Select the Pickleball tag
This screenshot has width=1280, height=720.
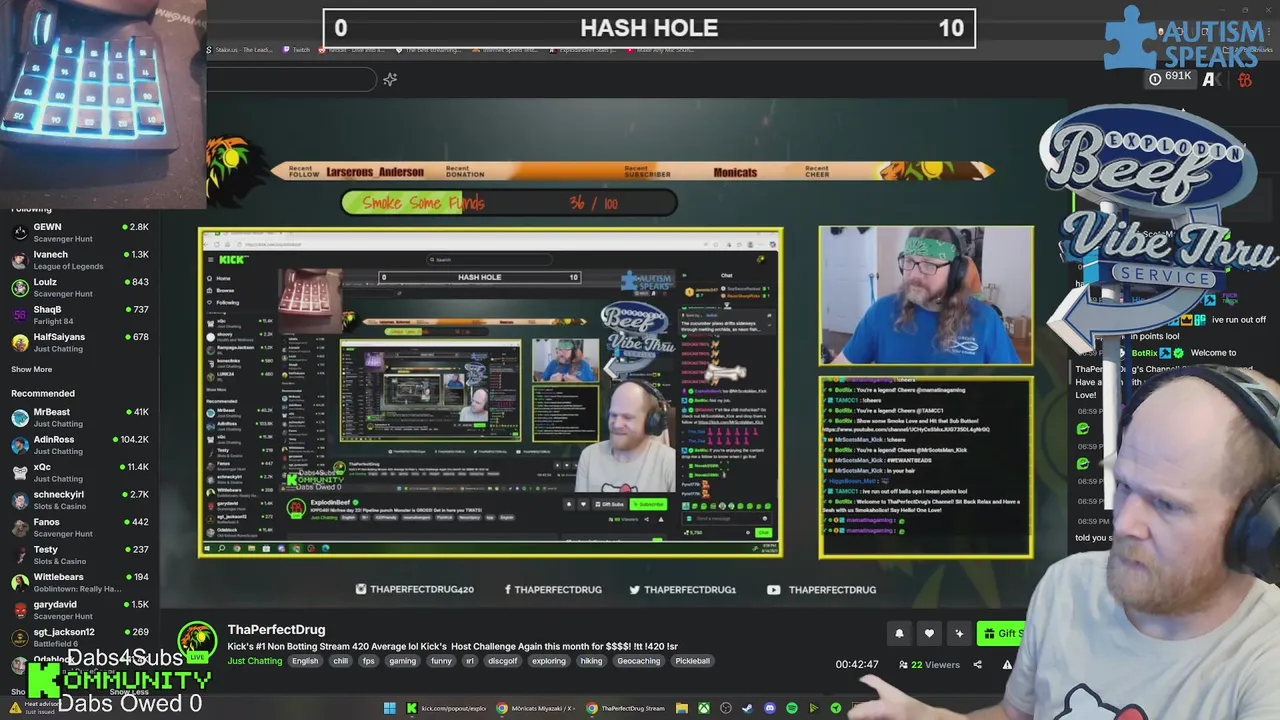pos(692,661)
